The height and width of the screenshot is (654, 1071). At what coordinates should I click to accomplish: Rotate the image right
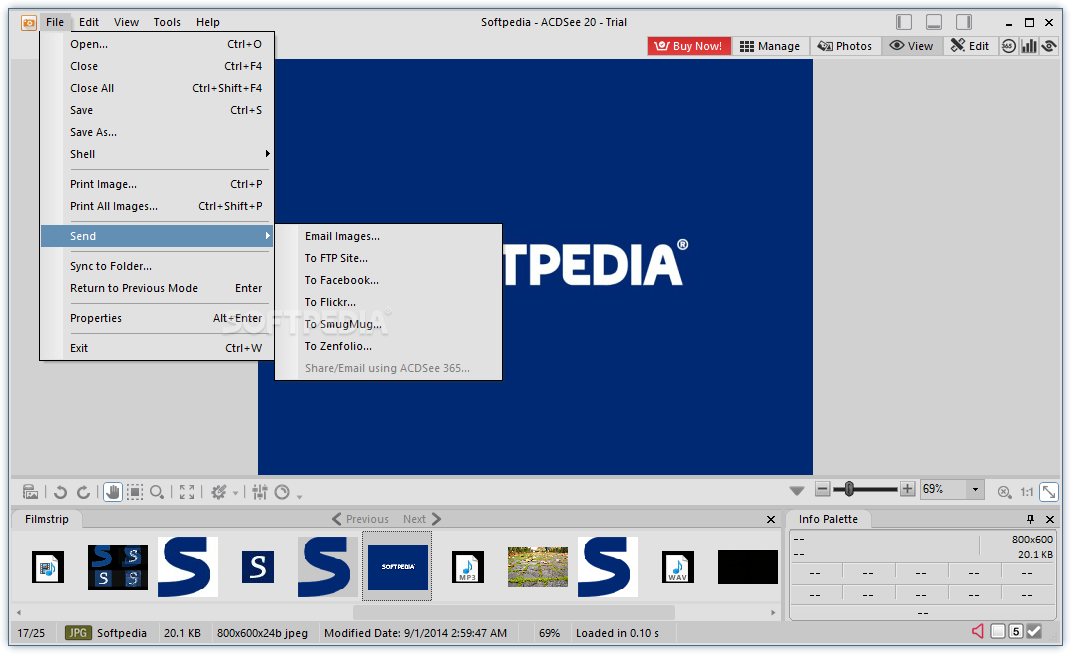(x=83, y=492)
